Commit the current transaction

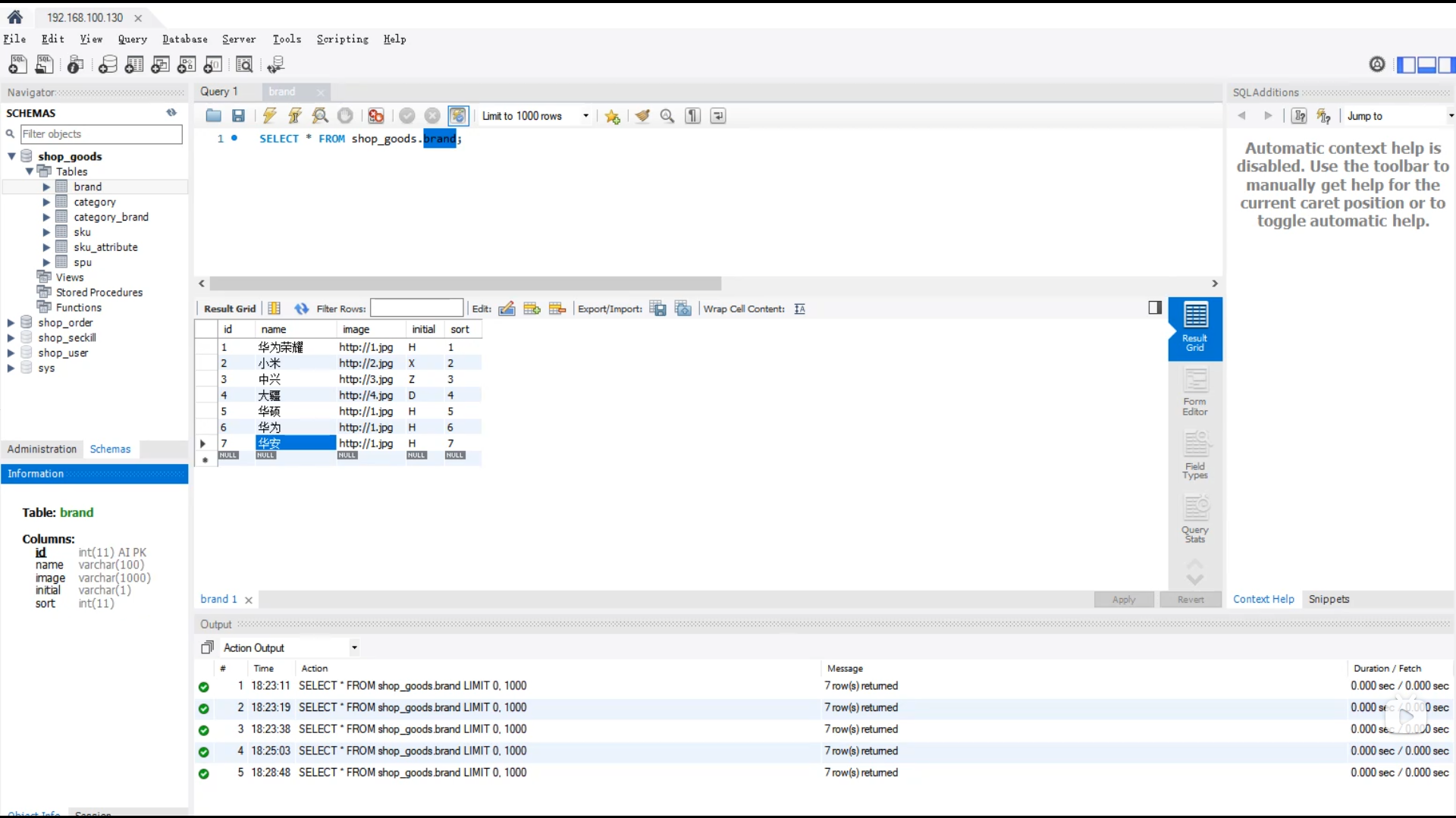[x=407, y=116]
